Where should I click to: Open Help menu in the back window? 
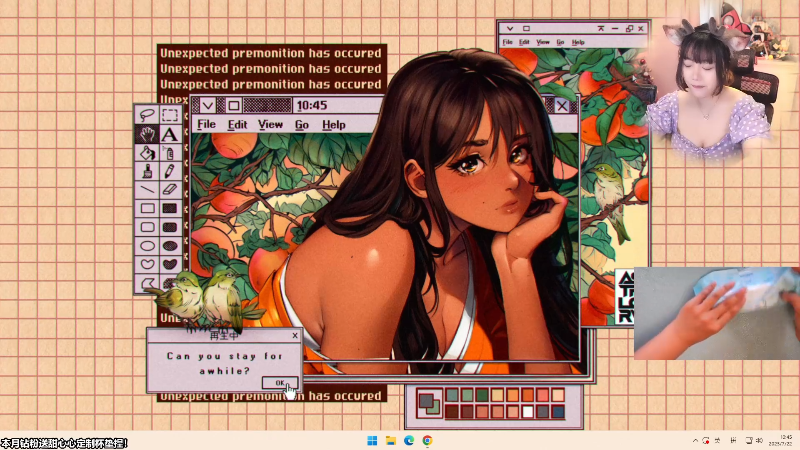pyautogui.click(x=578, y=42)
